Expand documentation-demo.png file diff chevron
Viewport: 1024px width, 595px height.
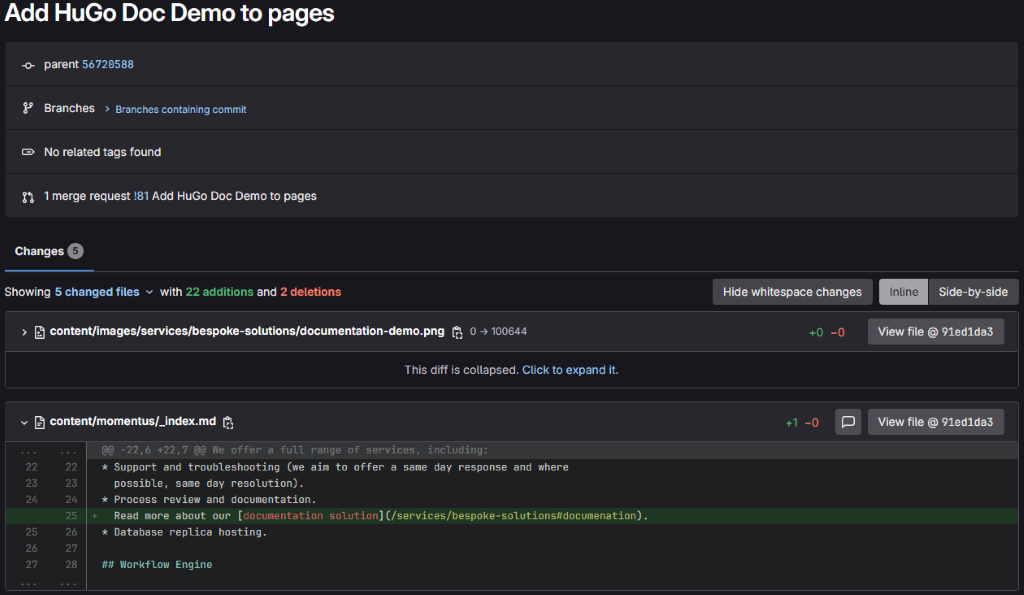pos(24,332)
